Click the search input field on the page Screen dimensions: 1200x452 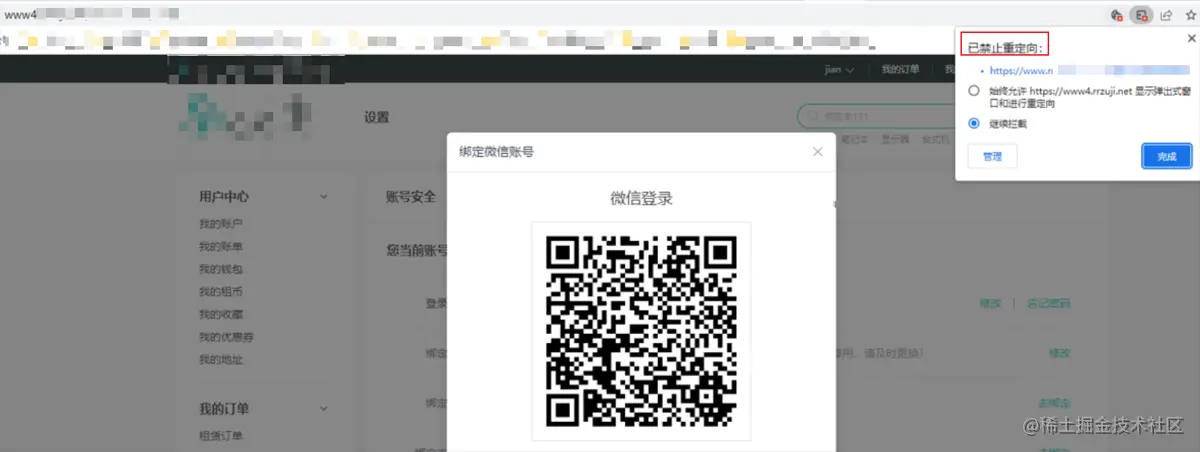tap(877, 117)
